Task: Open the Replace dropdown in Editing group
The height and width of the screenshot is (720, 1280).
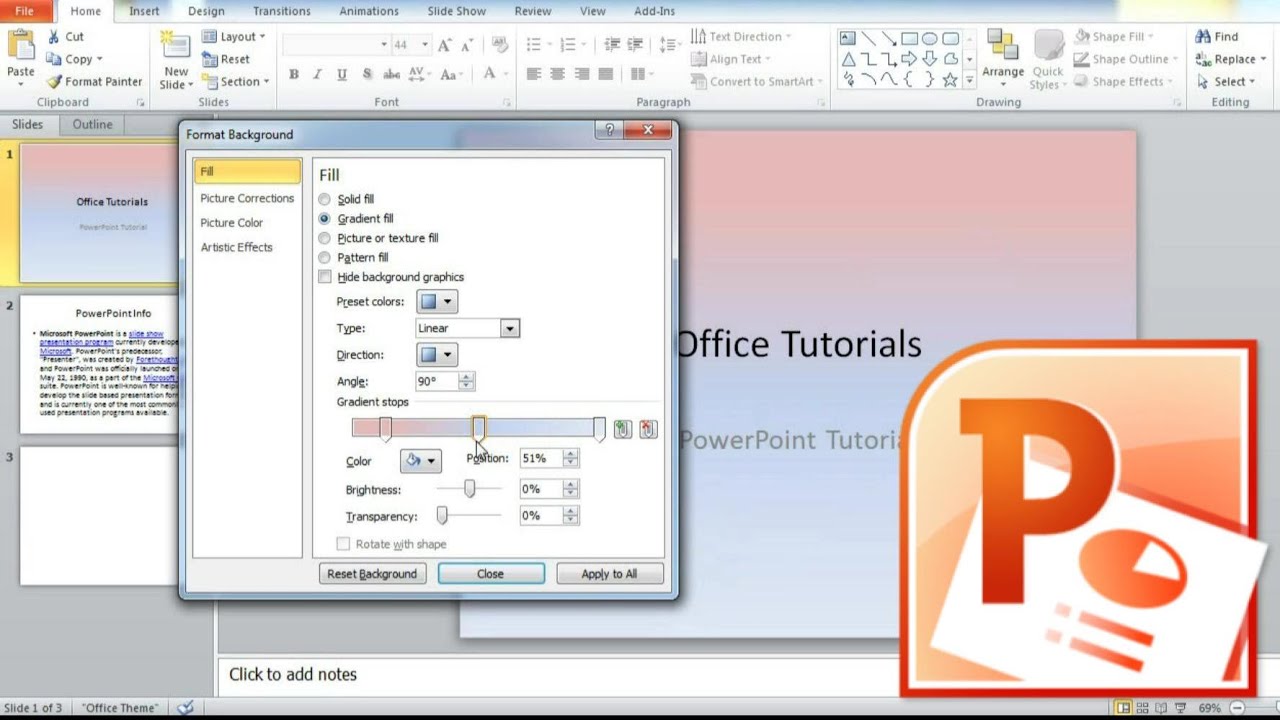Action: [1231, 59]
